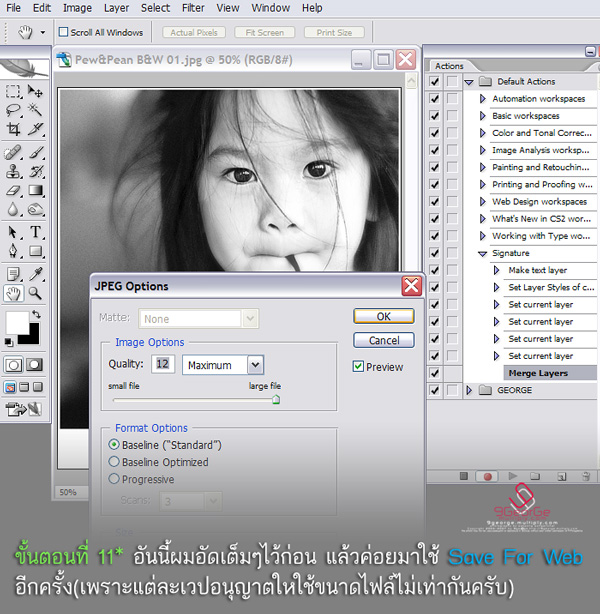600x614 pixels.
Task: Open the Quality preset dropdown (Maximum)
Action: [x=255, y=365]
